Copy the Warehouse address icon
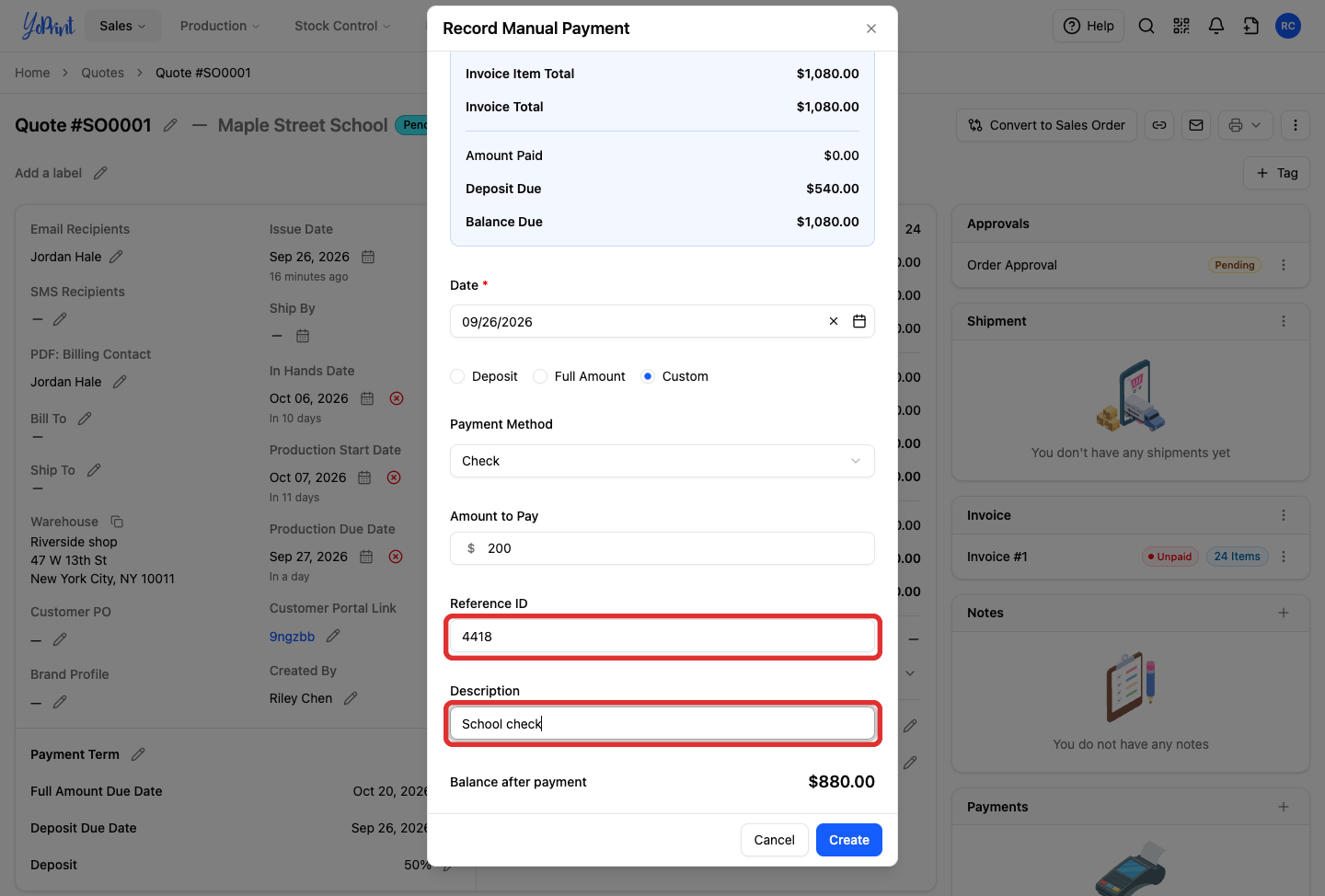Viewport: 1325px width, 896px height. 117,522
